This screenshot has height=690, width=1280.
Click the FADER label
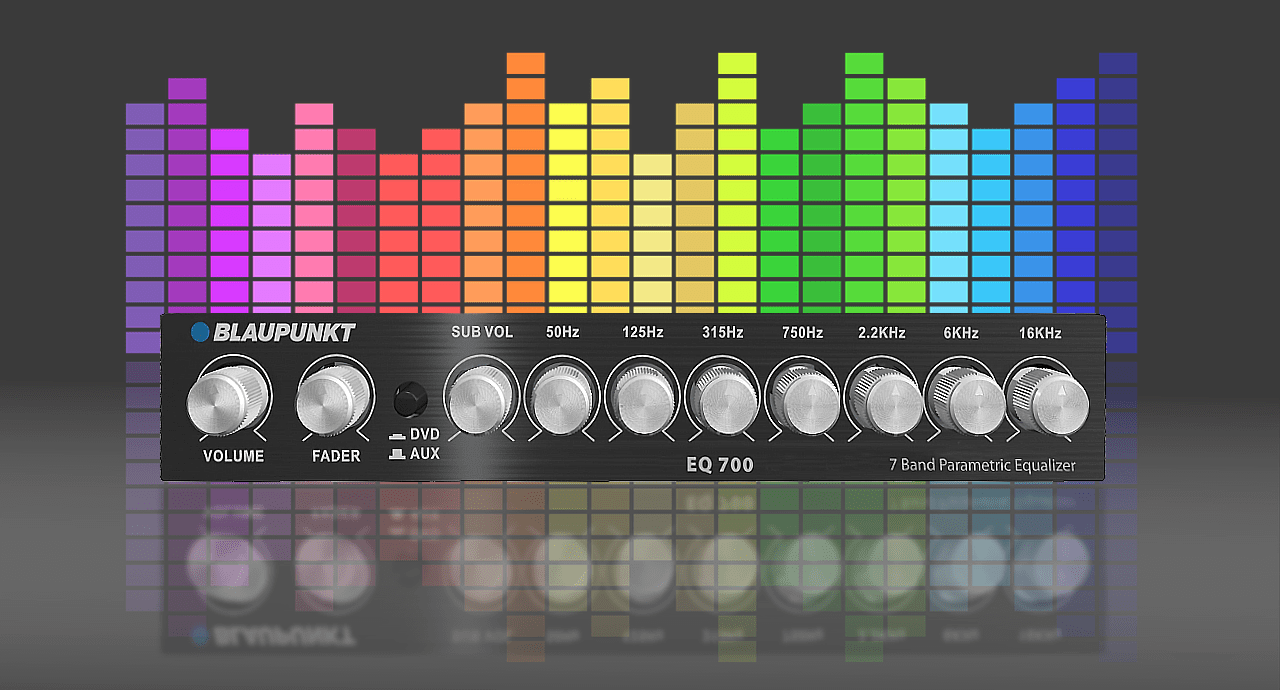tap(338, 456)
